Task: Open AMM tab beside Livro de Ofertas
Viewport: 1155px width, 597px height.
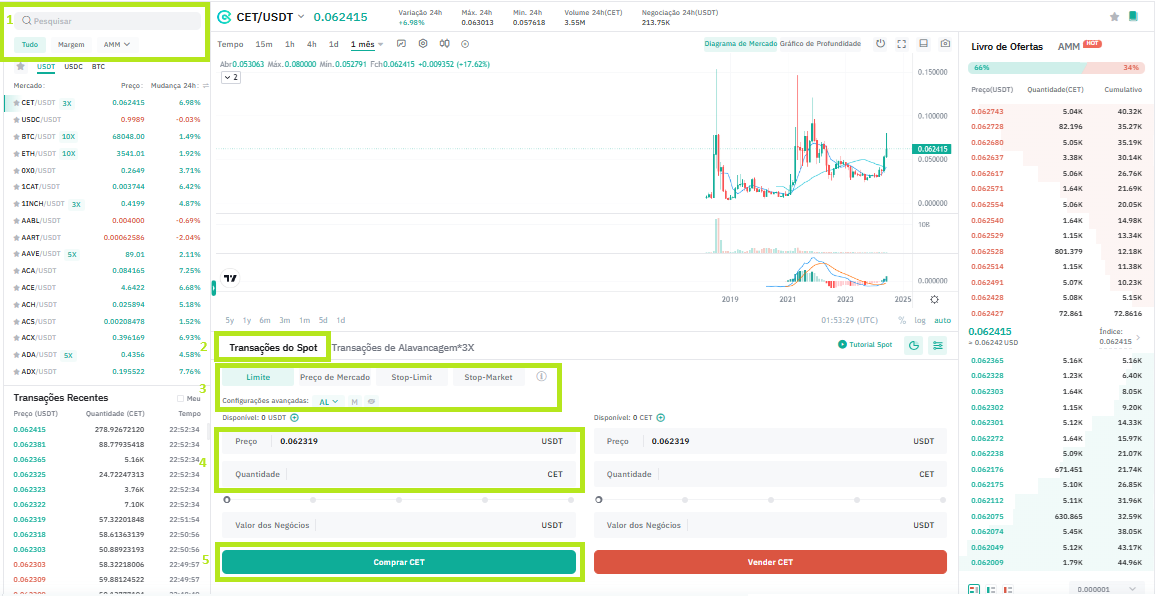Action: click(x=1068, y=46)
